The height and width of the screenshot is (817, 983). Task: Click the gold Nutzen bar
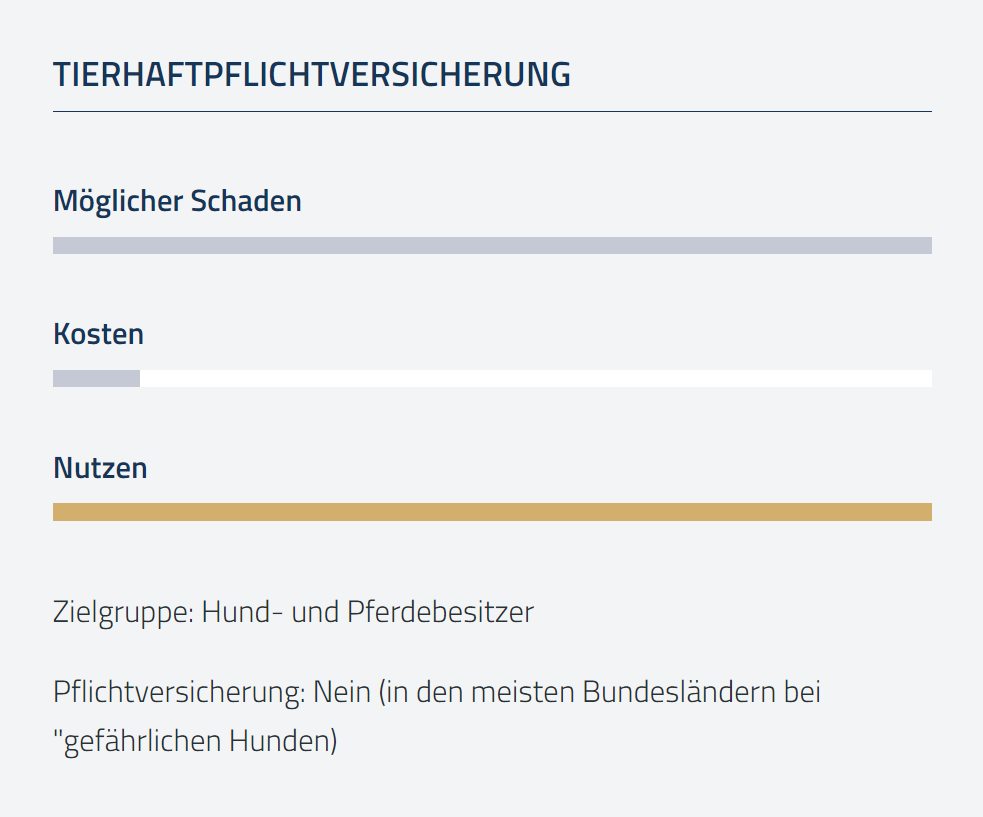coord(492,512)
